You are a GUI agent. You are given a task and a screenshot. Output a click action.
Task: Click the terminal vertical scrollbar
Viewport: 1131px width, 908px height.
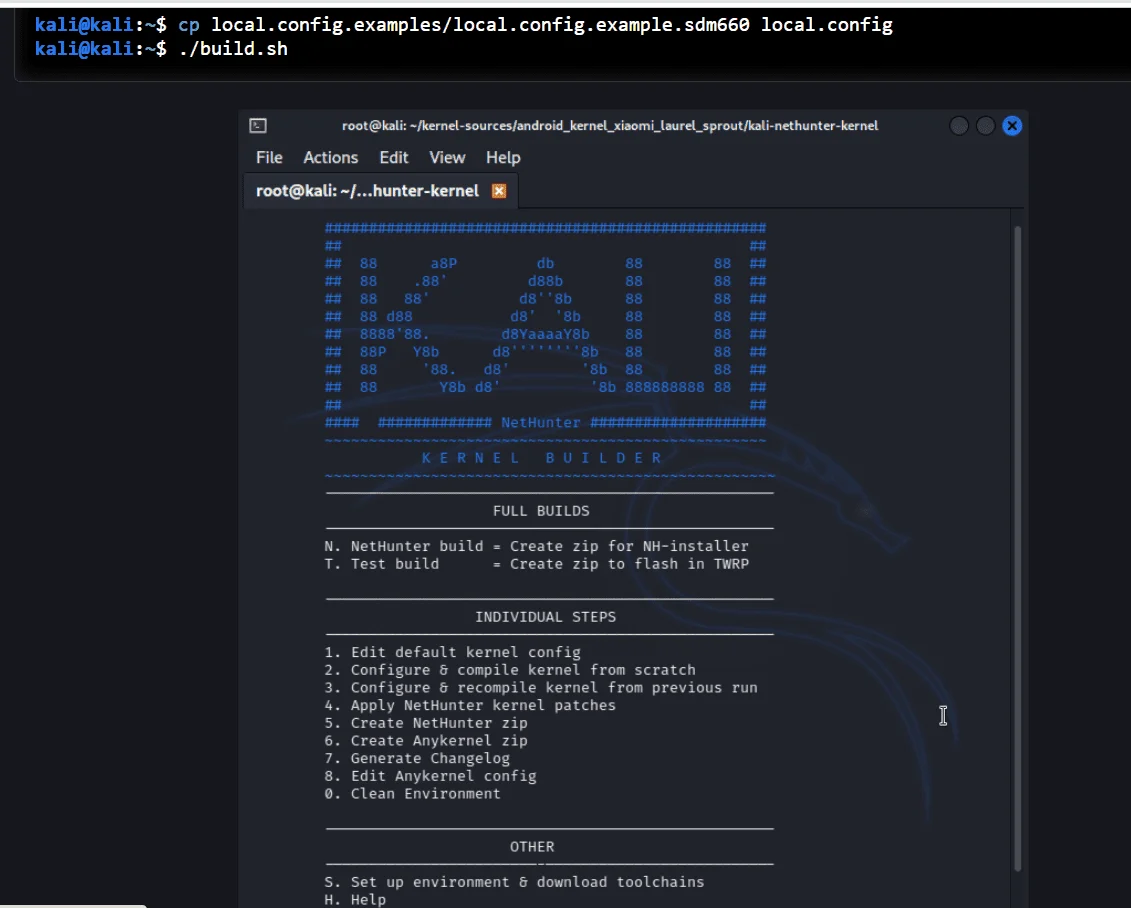1018,548
